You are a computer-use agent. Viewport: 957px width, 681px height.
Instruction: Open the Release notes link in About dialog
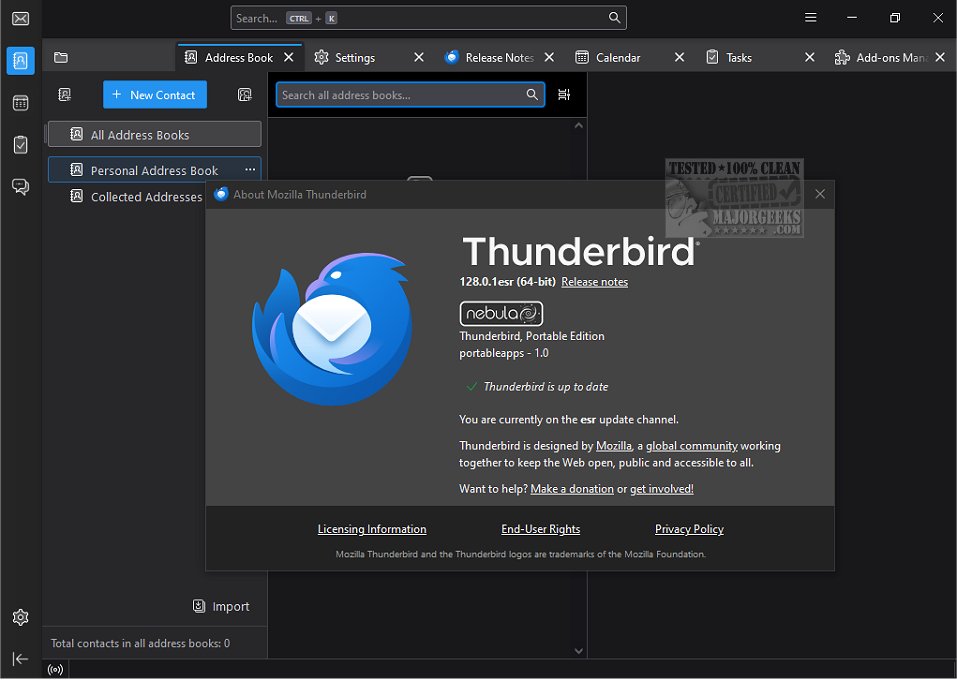pos(594,282)
